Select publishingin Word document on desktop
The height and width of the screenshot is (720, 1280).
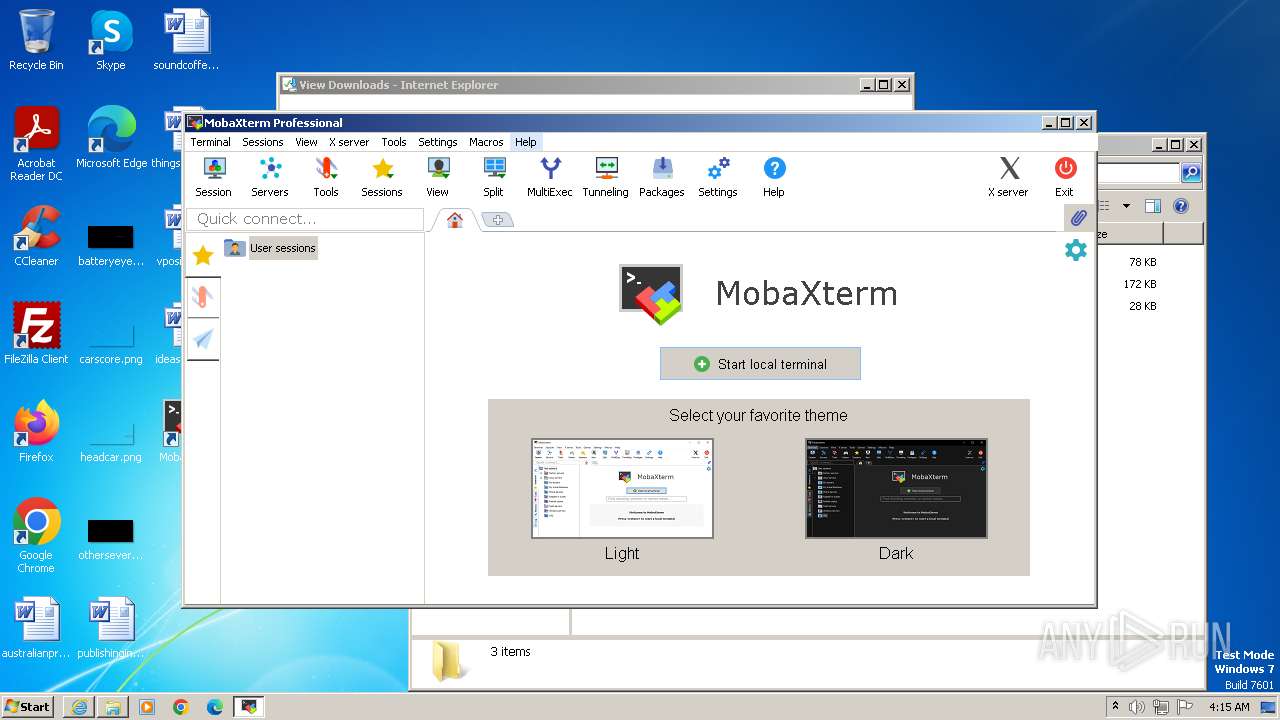pos(111,628)
